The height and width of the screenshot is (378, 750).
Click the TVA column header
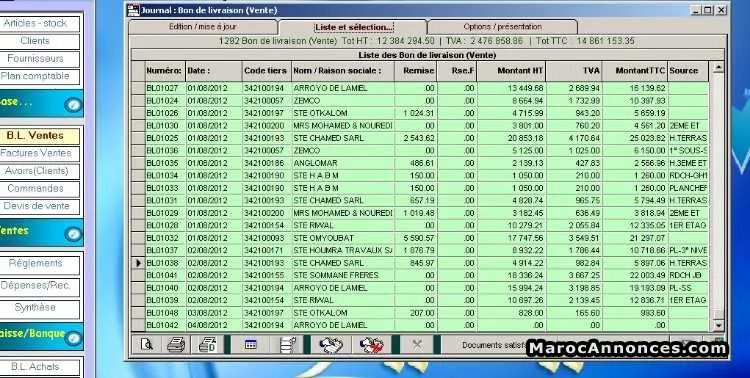click(x=574, y=71)
